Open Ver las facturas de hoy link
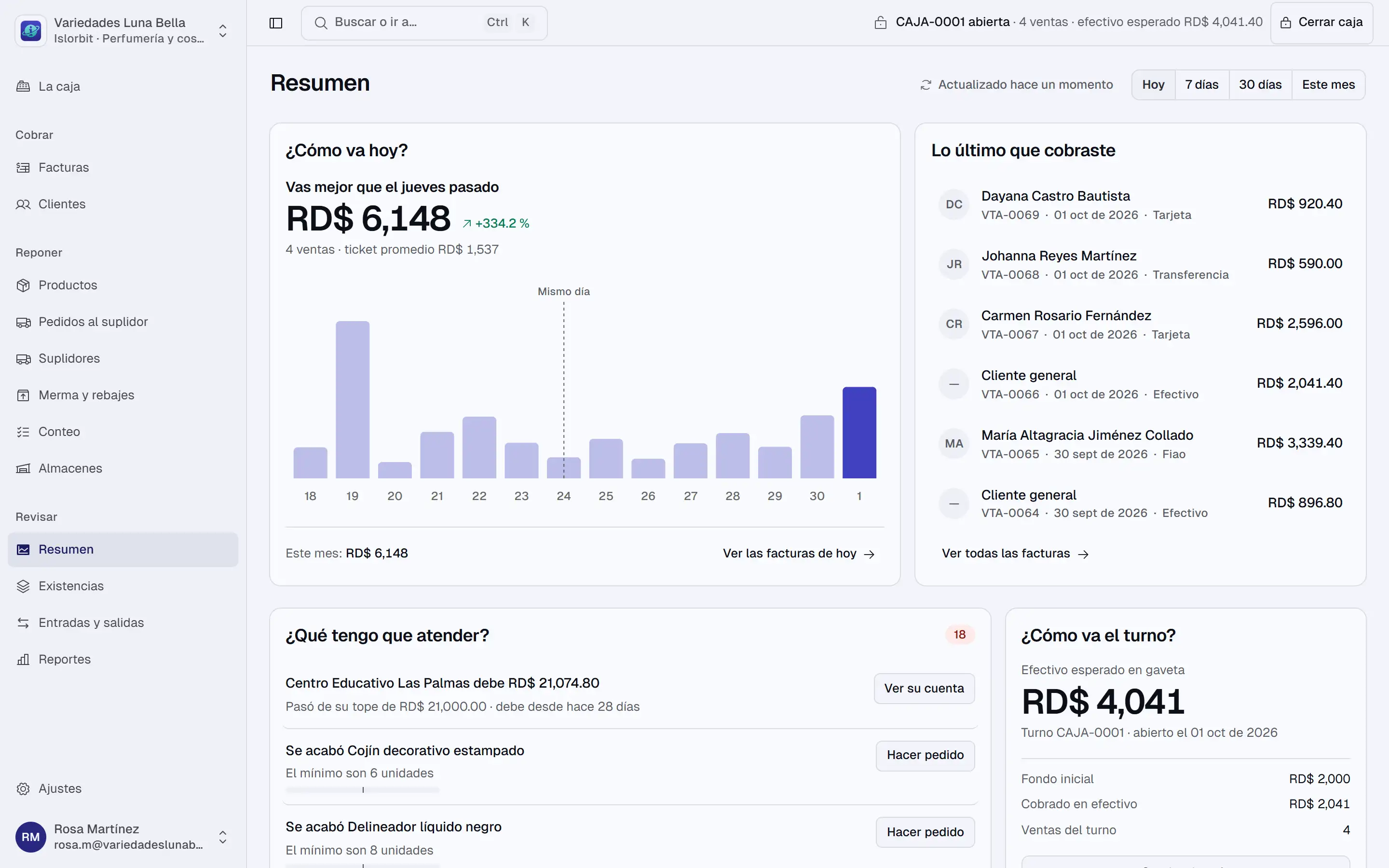Viewport: 1389px width, 868px height. click(x=798, y=554)
